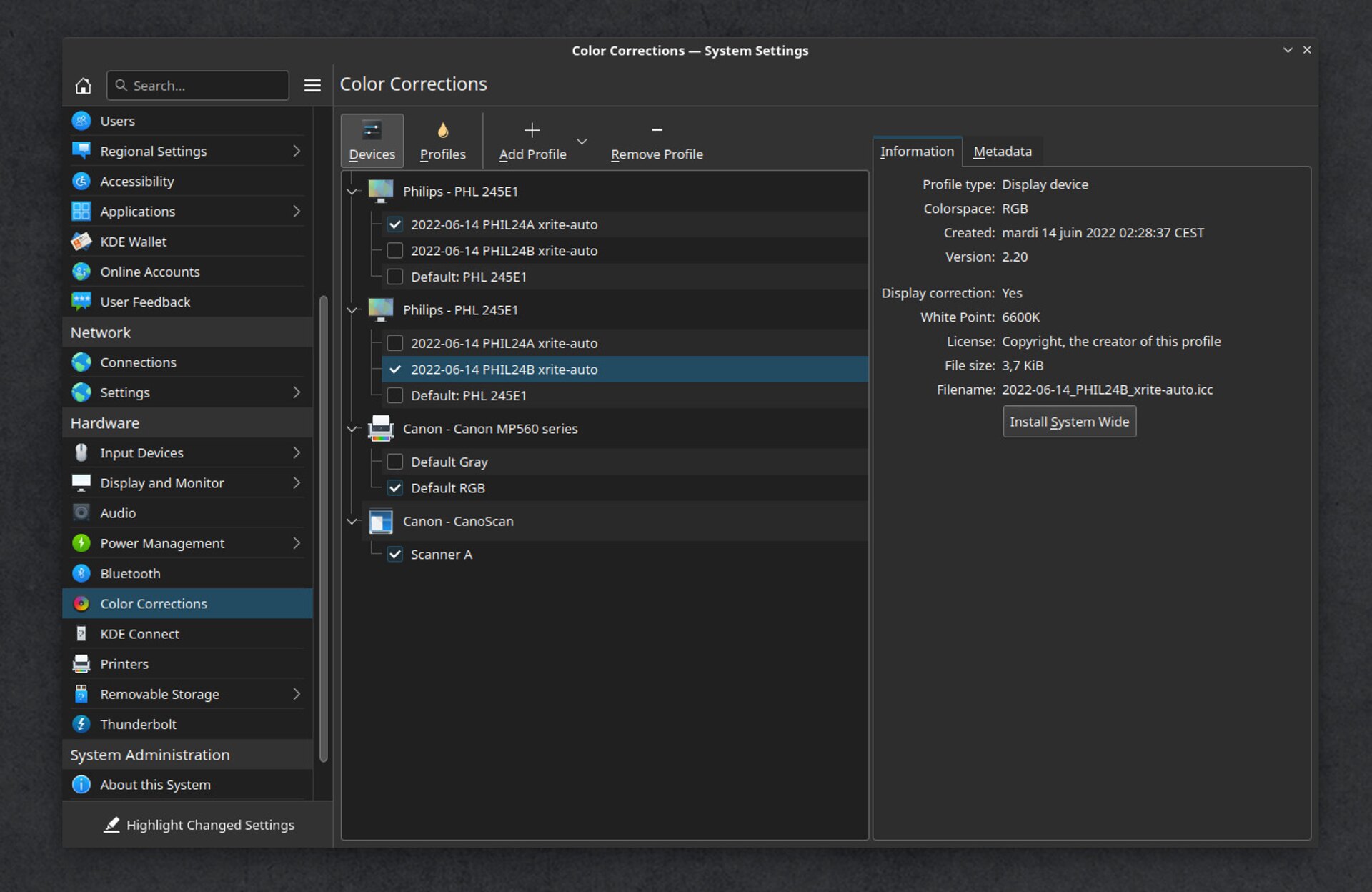Click the Add Profile plus icon
This screenshot has width=1372, height=892.
(x=532, y=131)
